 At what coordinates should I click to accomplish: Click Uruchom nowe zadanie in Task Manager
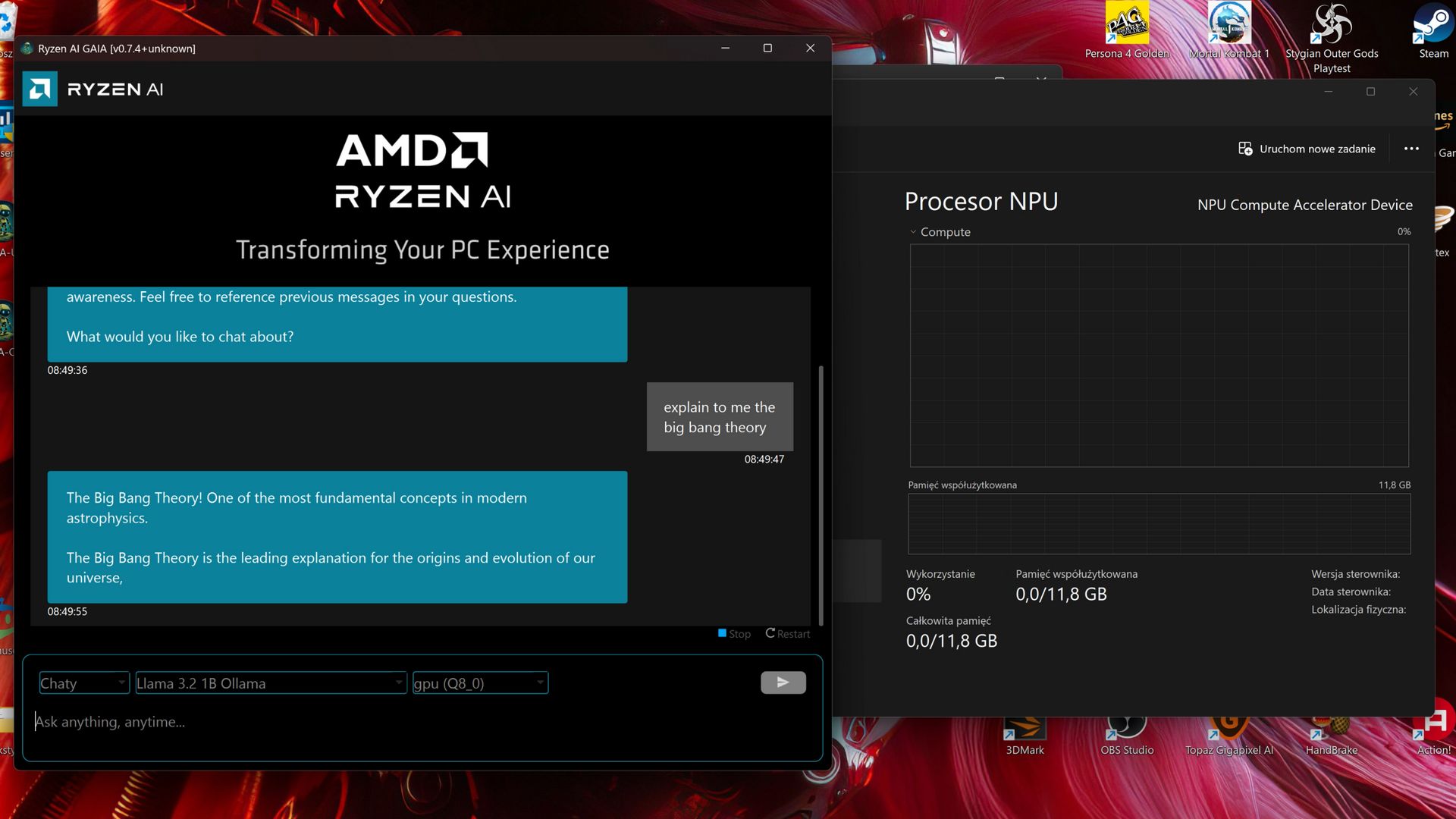[1307, 149]
